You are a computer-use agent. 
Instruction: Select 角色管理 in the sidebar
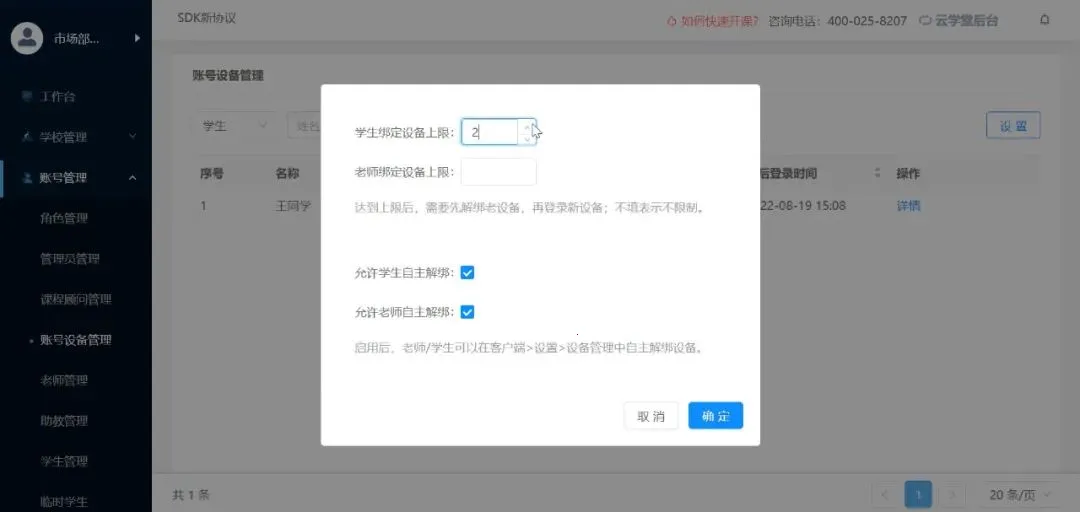pyautogui.click(x=64, y=218)
